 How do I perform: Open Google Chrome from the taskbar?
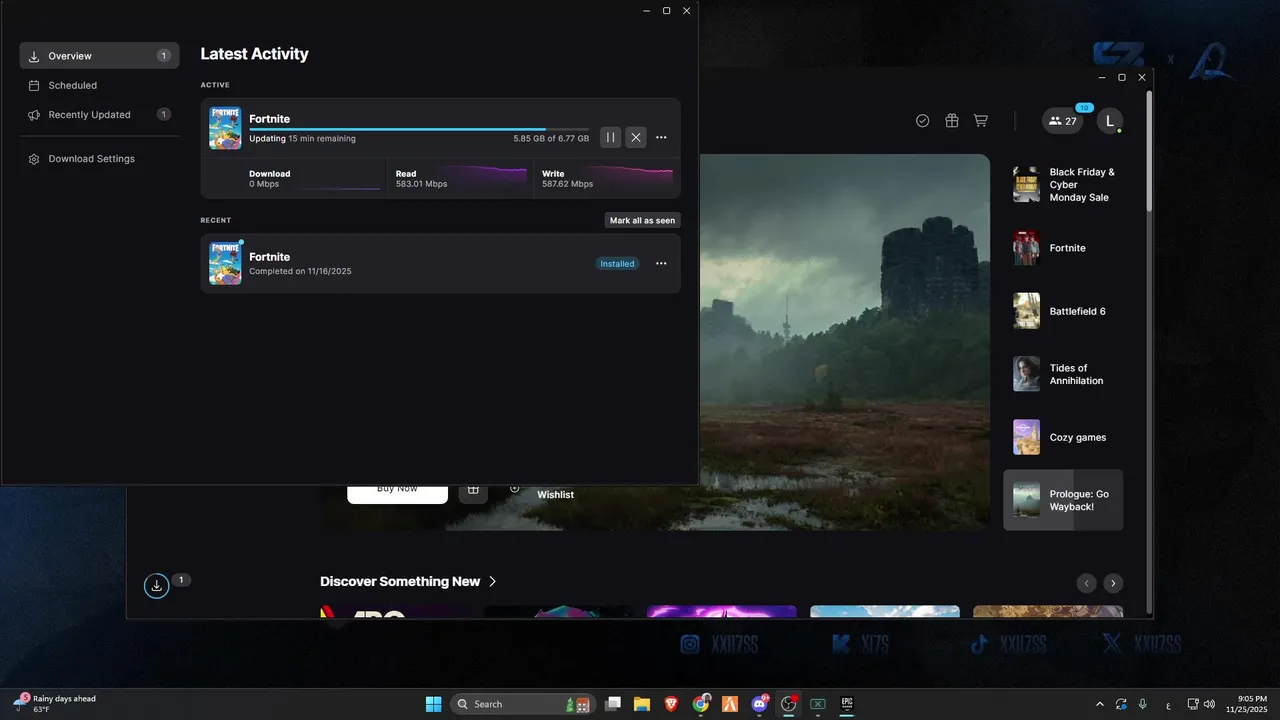701,704
